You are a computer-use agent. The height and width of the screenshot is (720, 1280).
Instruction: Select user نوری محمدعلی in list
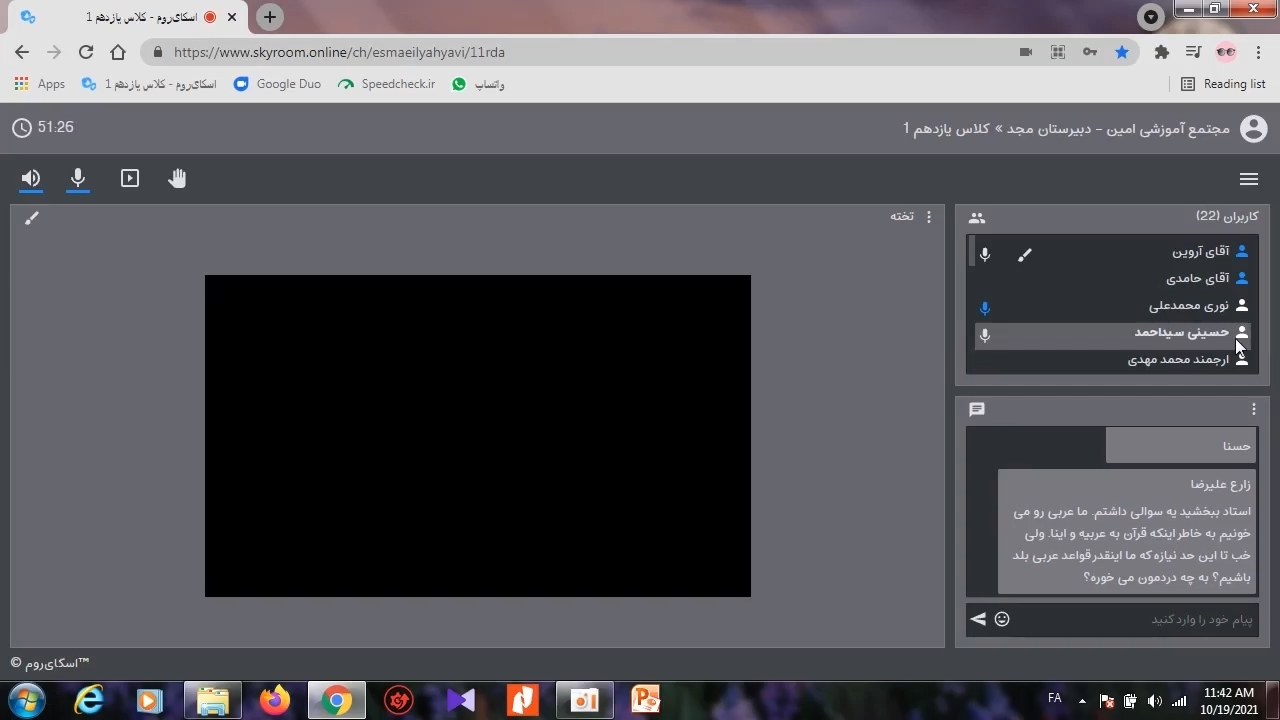[x=1188, y=306]
